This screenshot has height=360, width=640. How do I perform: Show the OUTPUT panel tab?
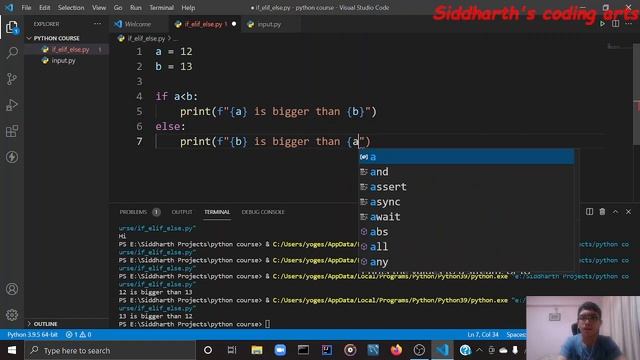(x=182, y=212)
